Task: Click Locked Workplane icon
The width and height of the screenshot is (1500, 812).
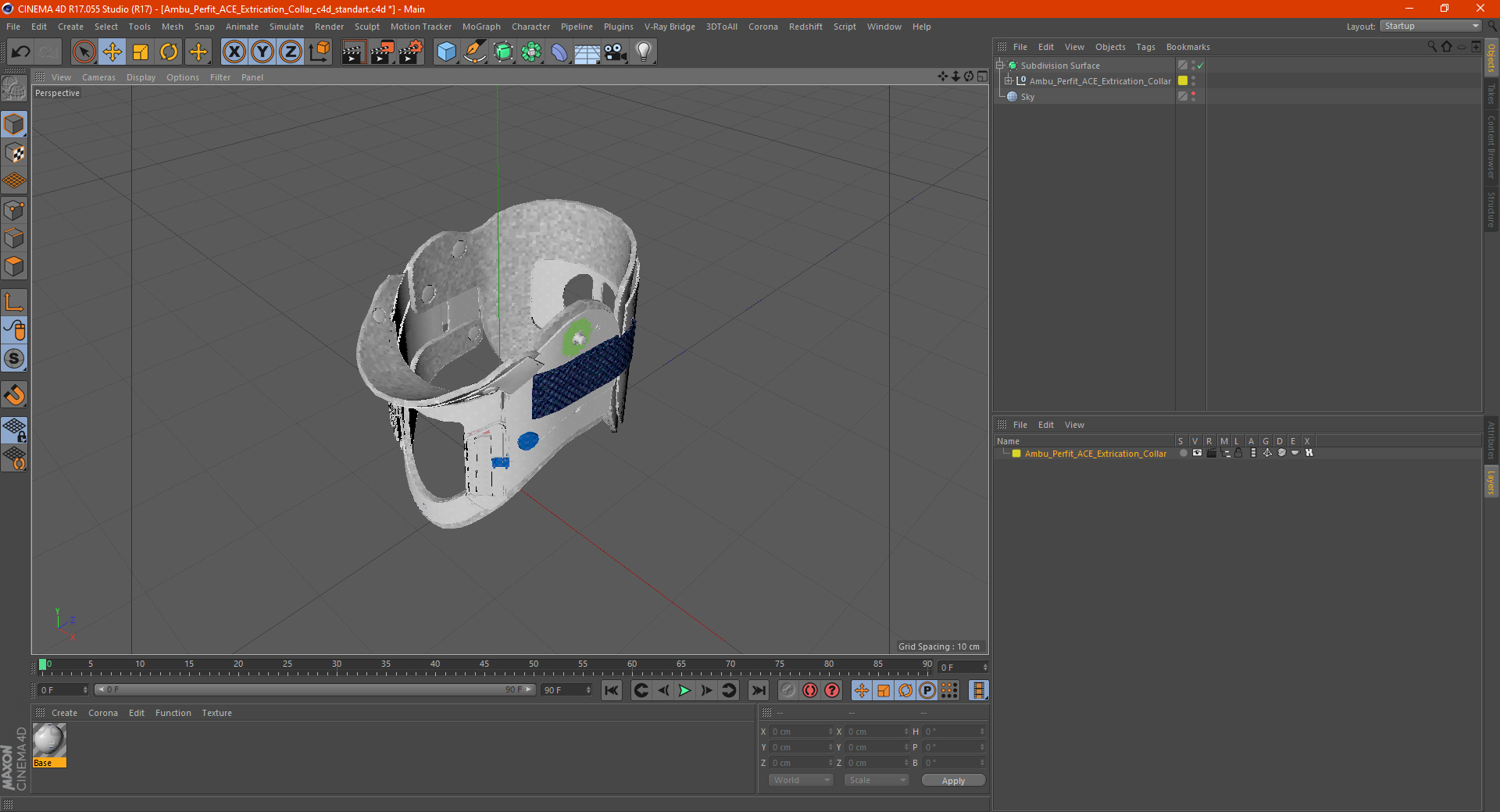Action: click(x=15, y=430)
